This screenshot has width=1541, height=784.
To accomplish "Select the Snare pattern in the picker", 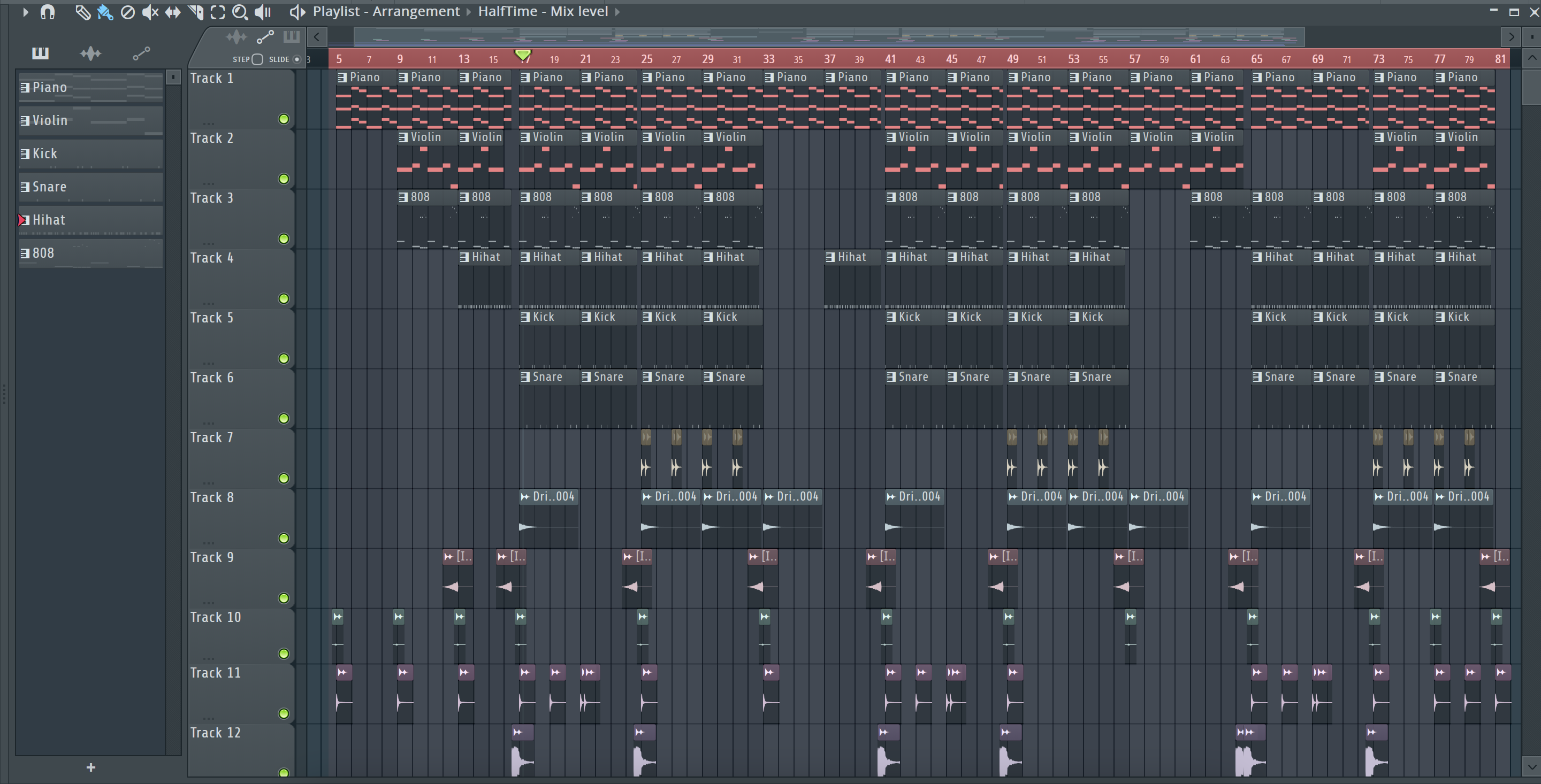I will (91, 187).
